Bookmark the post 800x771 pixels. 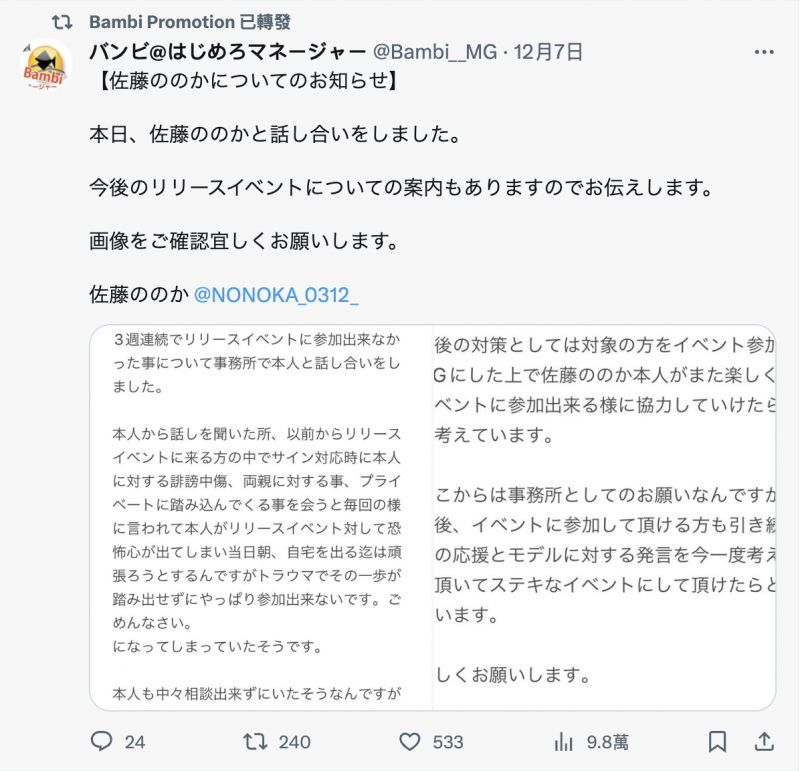716,742
